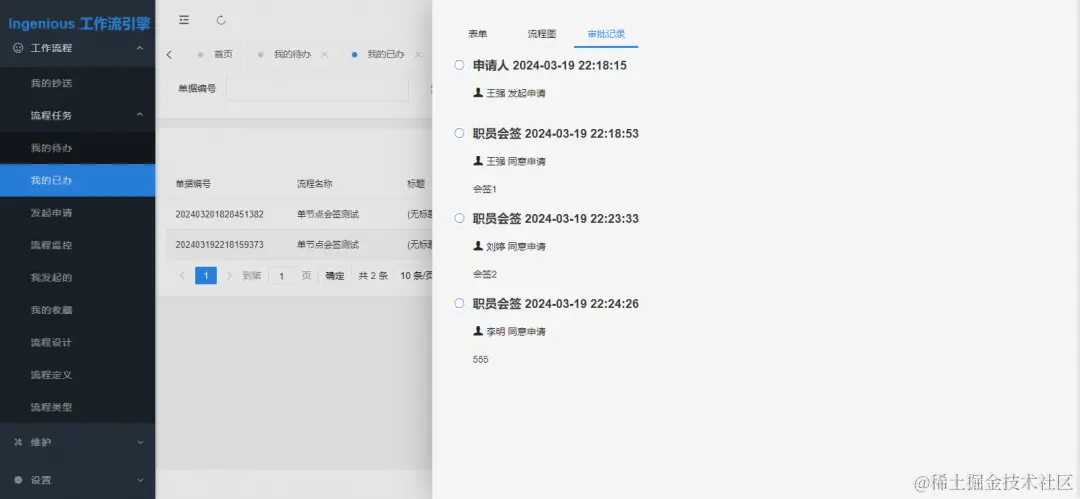Click the 职员会签 2024-03-19 22:24:26 heading

[x=556, y=304]
